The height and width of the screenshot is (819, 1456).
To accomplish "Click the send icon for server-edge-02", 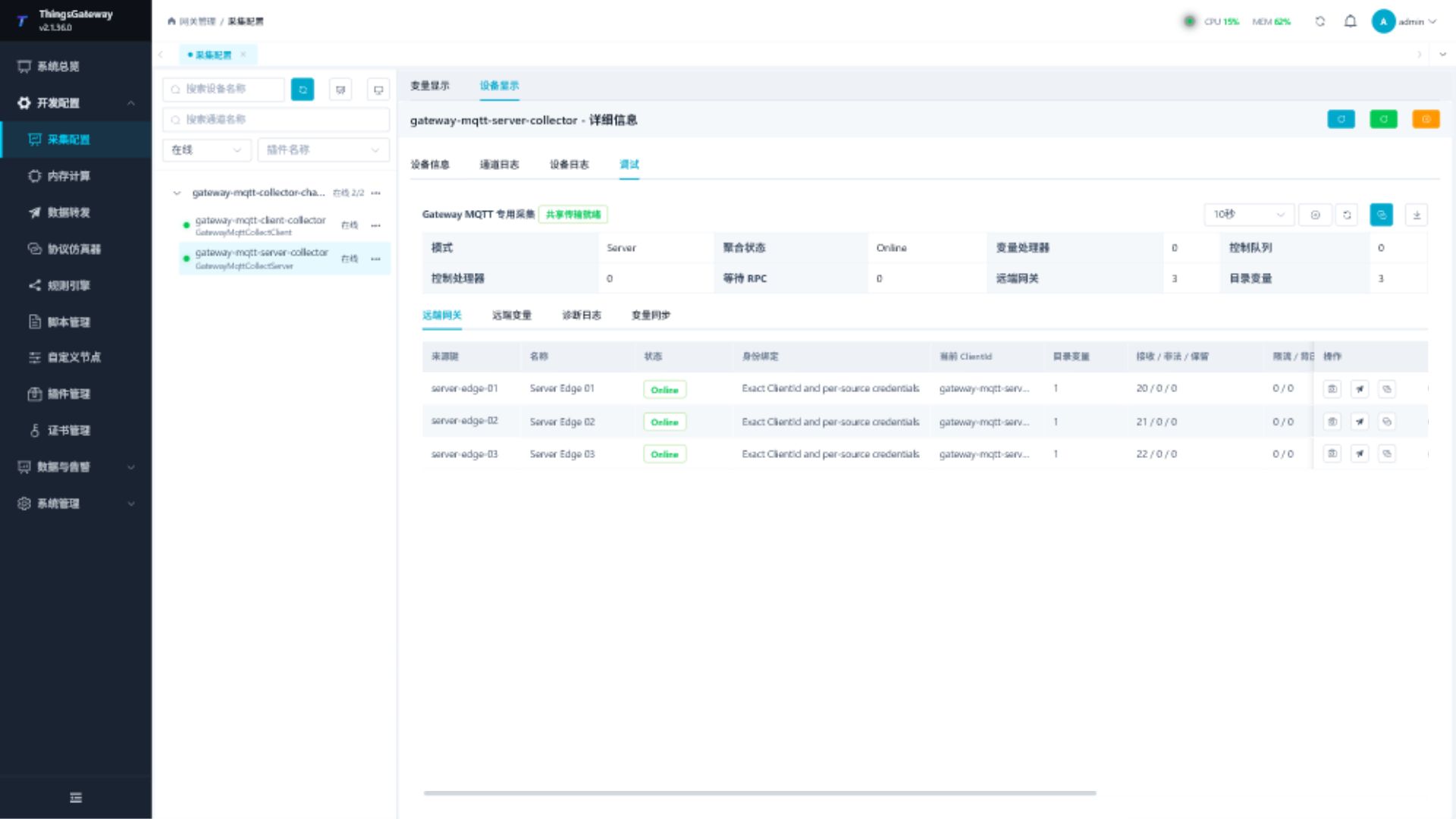I will click(1360, 422).
